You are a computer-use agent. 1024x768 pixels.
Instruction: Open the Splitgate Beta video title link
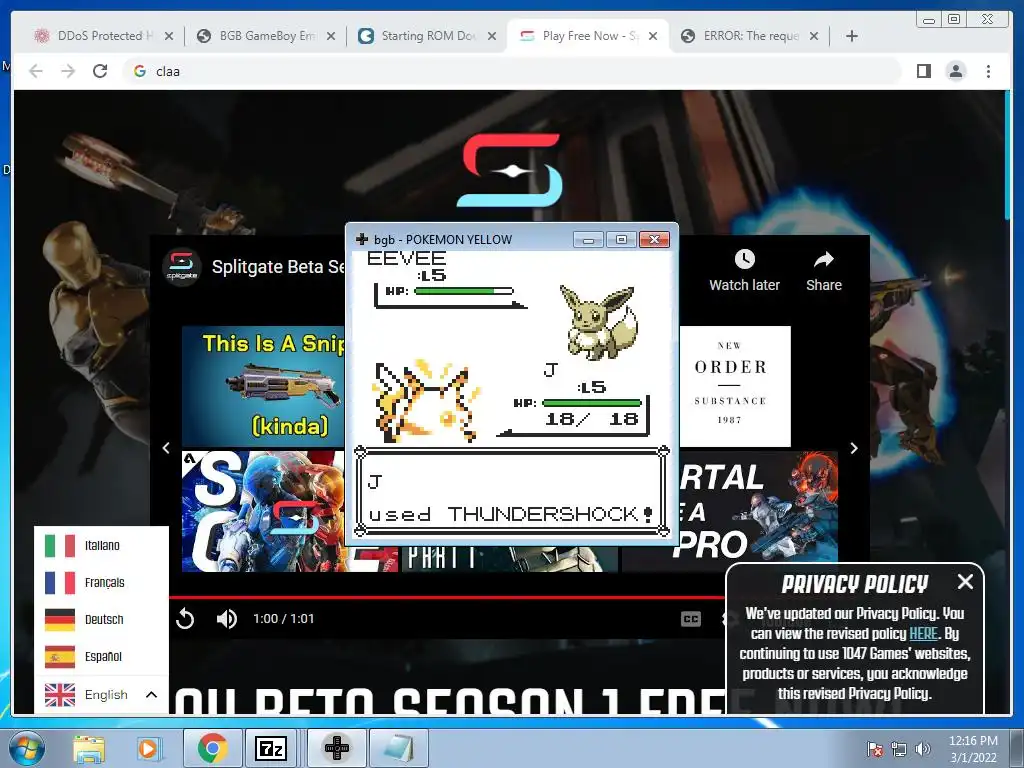[278, 266]
